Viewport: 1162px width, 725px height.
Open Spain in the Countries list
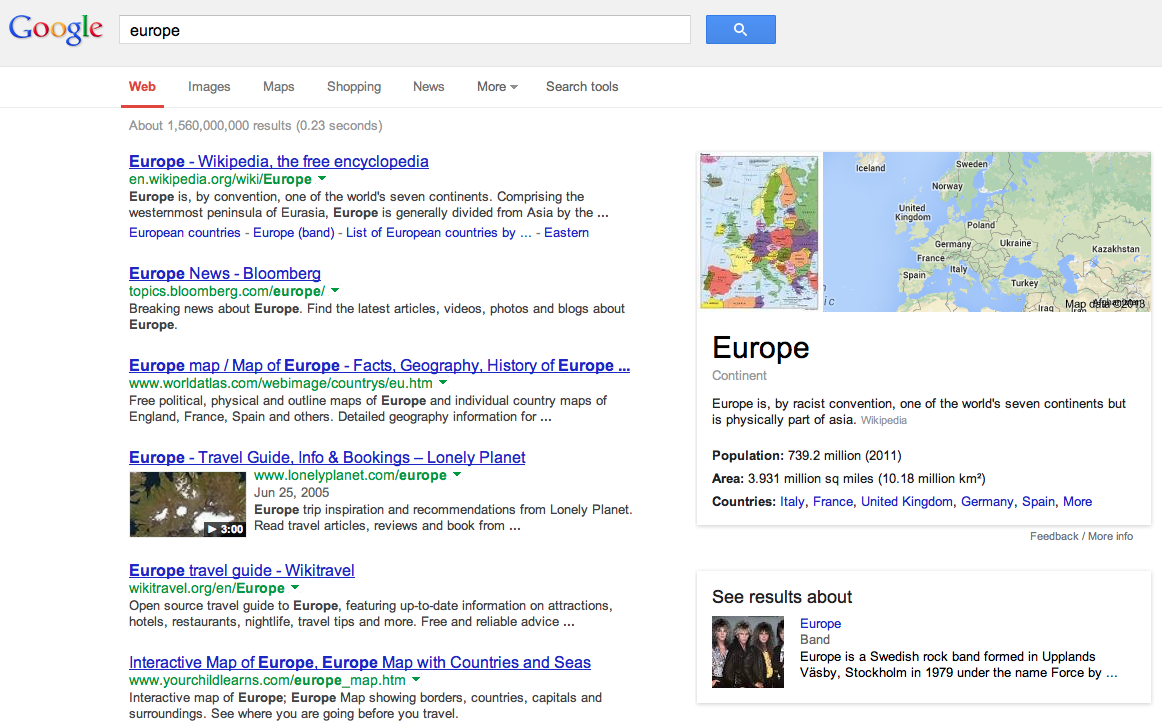coord(1038,502)
